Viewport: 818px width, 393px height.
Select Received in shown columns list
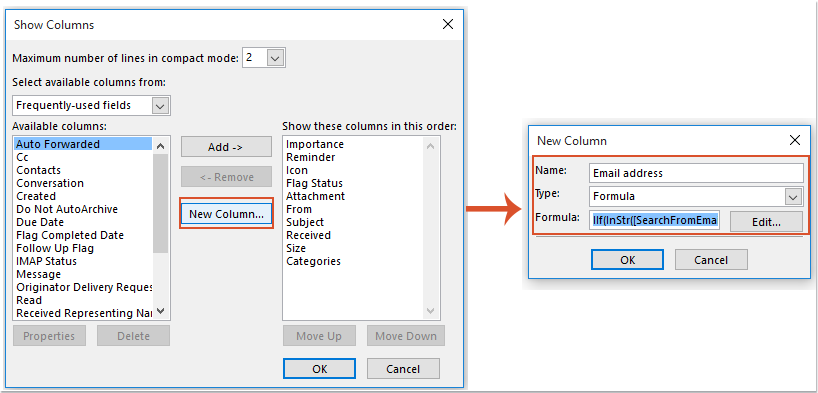pyautogui.click(x=353, y=235)
